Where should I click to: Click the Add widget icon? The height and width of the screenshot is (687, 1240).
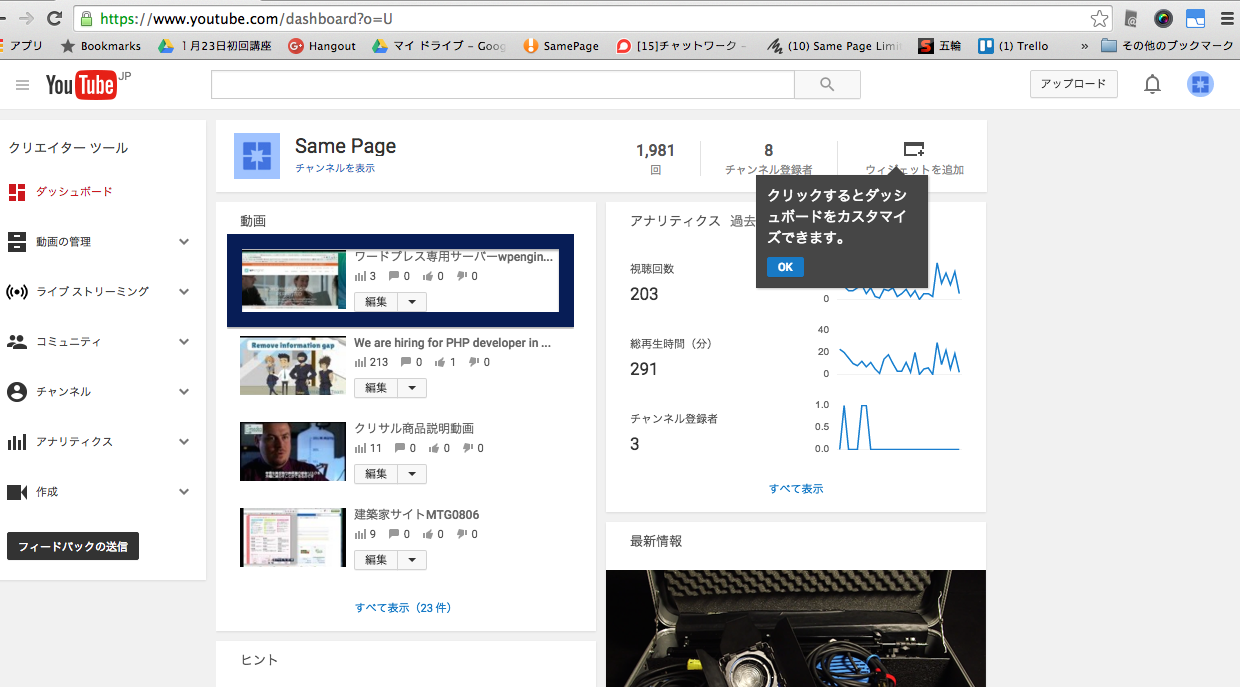tap(914, 149)
